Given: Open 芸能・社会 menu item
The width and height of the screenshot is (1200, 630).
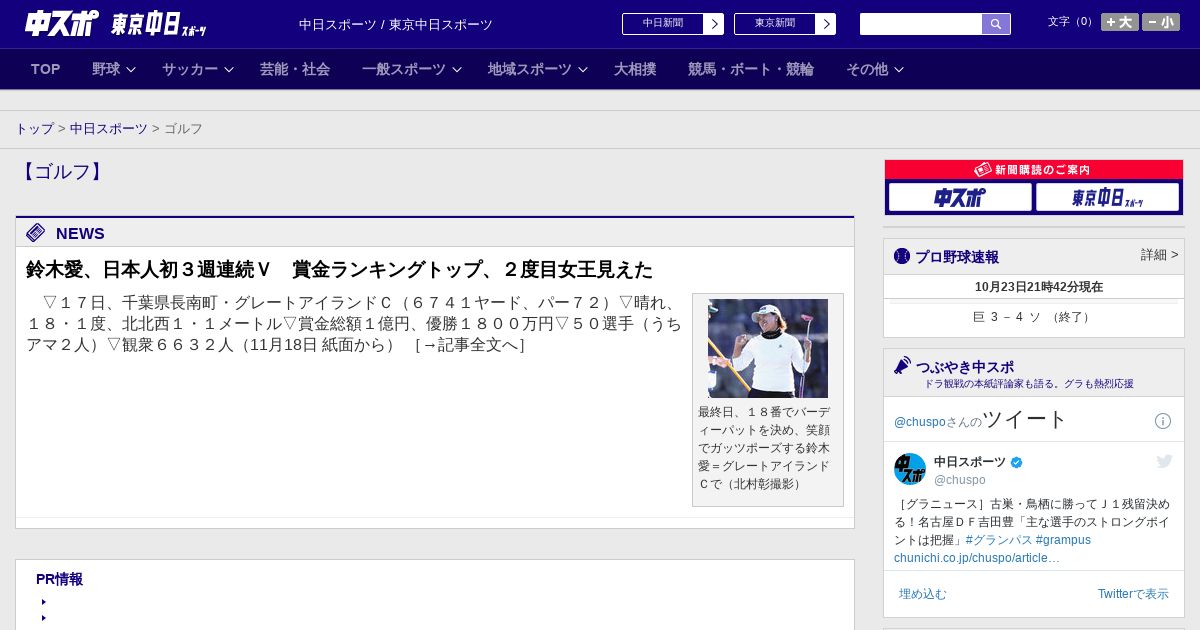Looking at the screenshot, I should pyautogui.click(x=295, y=69).
